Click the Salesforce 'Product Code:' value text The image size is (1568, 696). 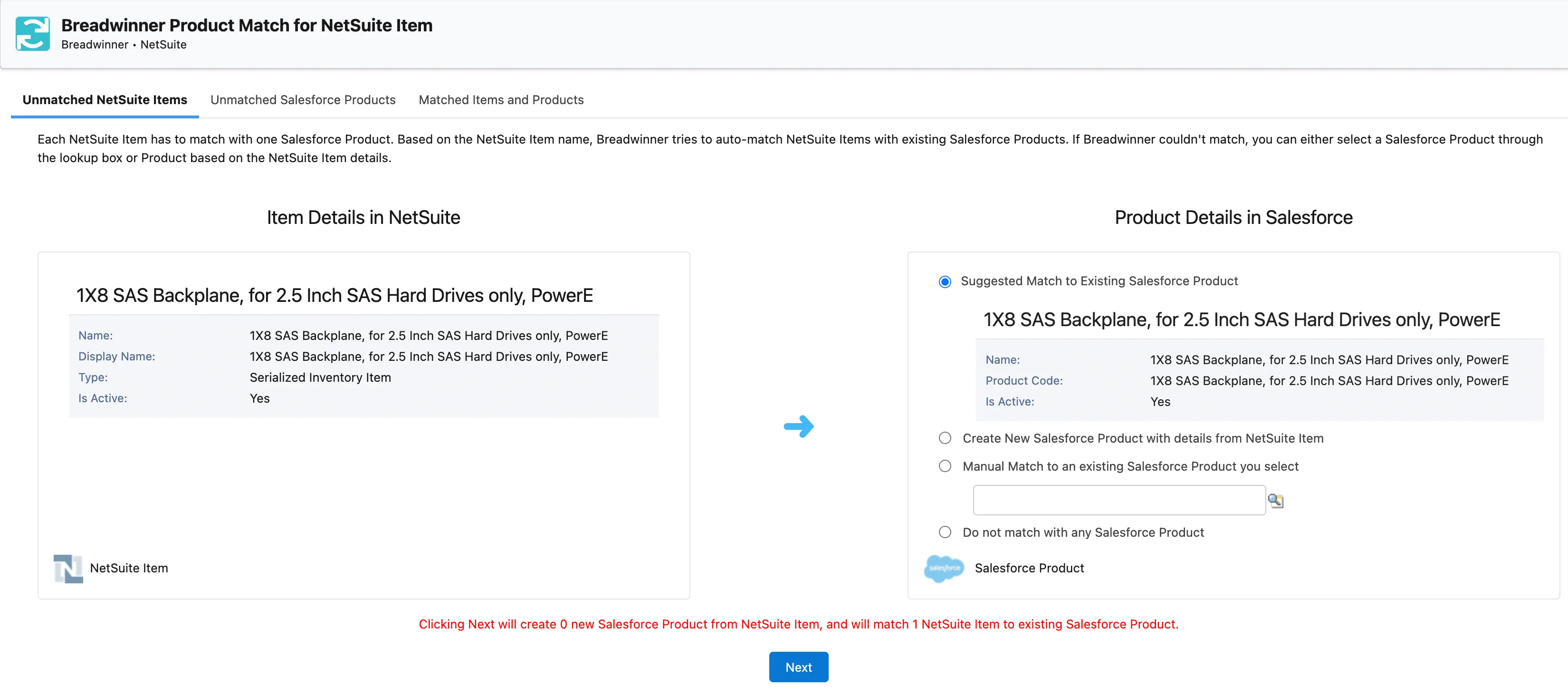point(1329,381)
